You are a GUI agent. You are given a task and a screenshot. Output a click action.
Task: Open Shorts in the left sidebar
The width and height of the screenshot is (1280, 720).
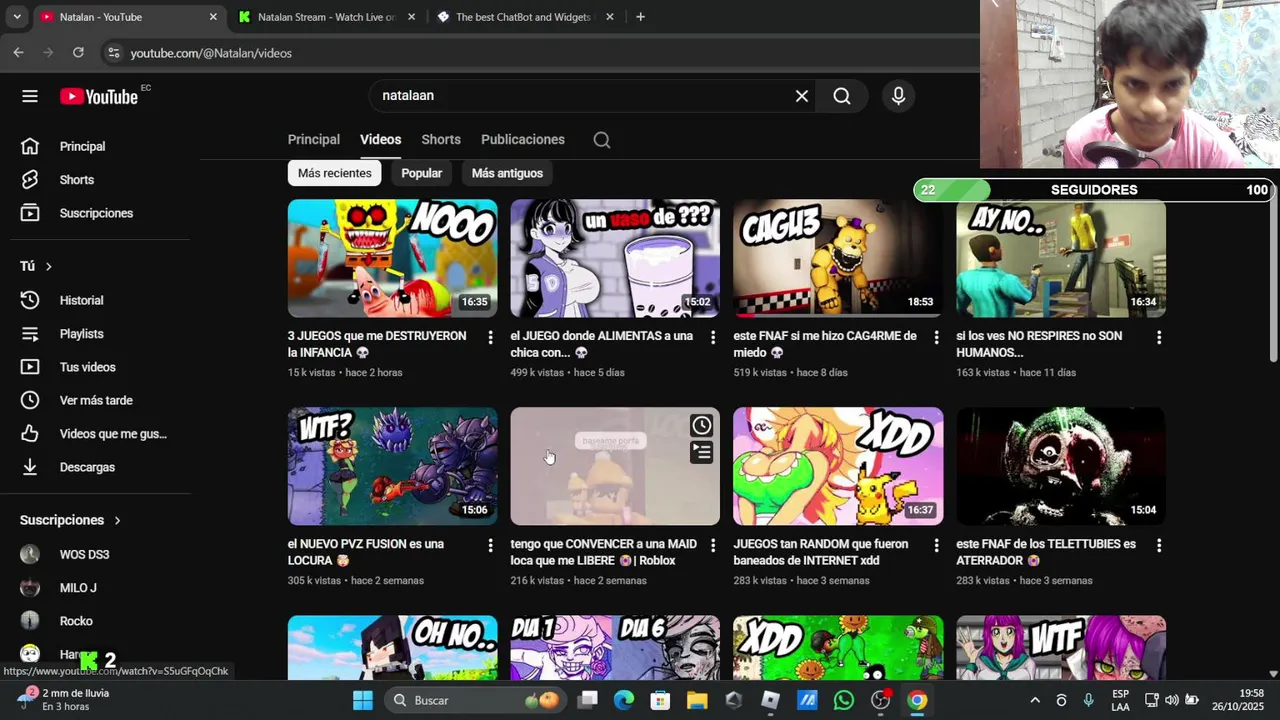76,180
